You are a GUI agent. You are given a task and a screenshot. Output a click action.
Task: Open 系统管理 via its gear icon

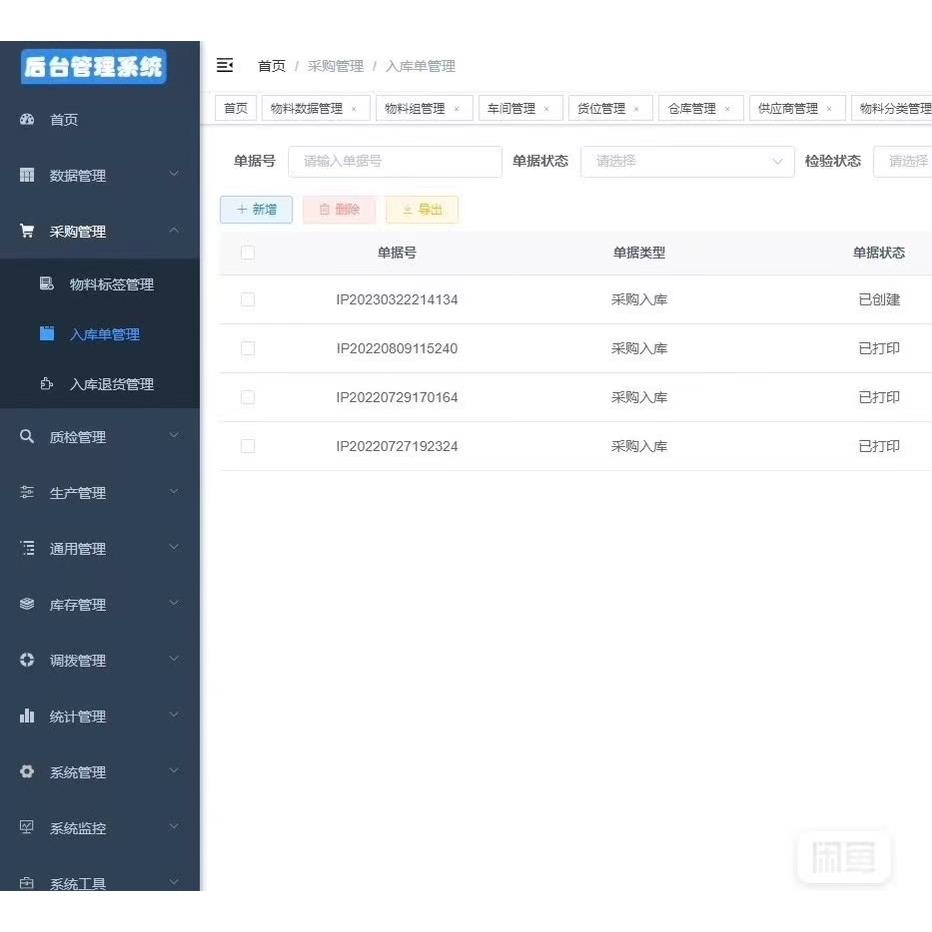pyautogui.click(x=27, y=772)
